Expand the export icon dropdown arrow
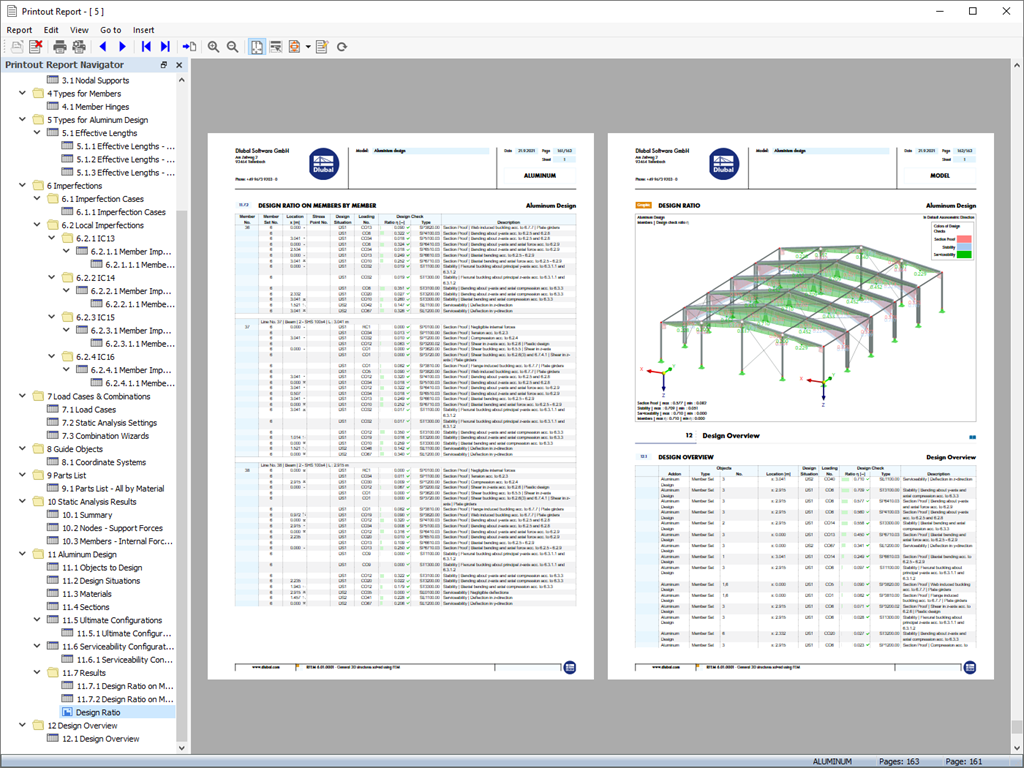The width and height of the screenshot is (1024, 768). (x=307, y=47)
